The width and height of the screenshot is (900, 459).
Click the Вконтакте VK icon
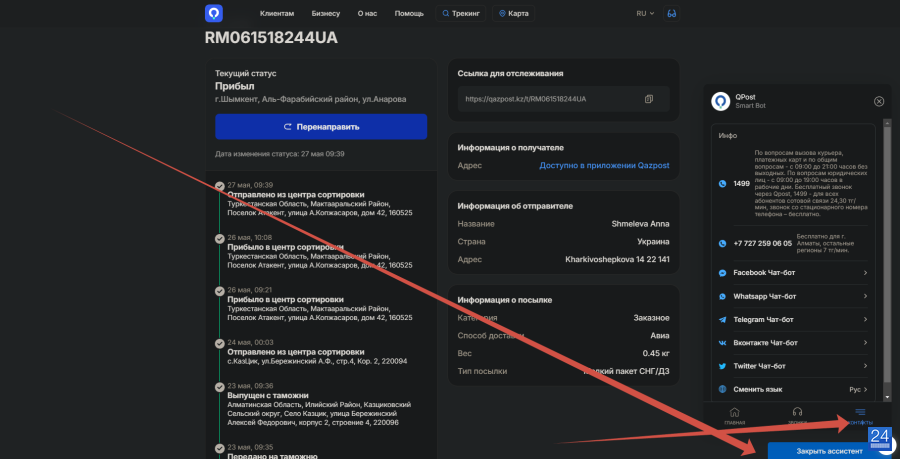pos(722,343)
